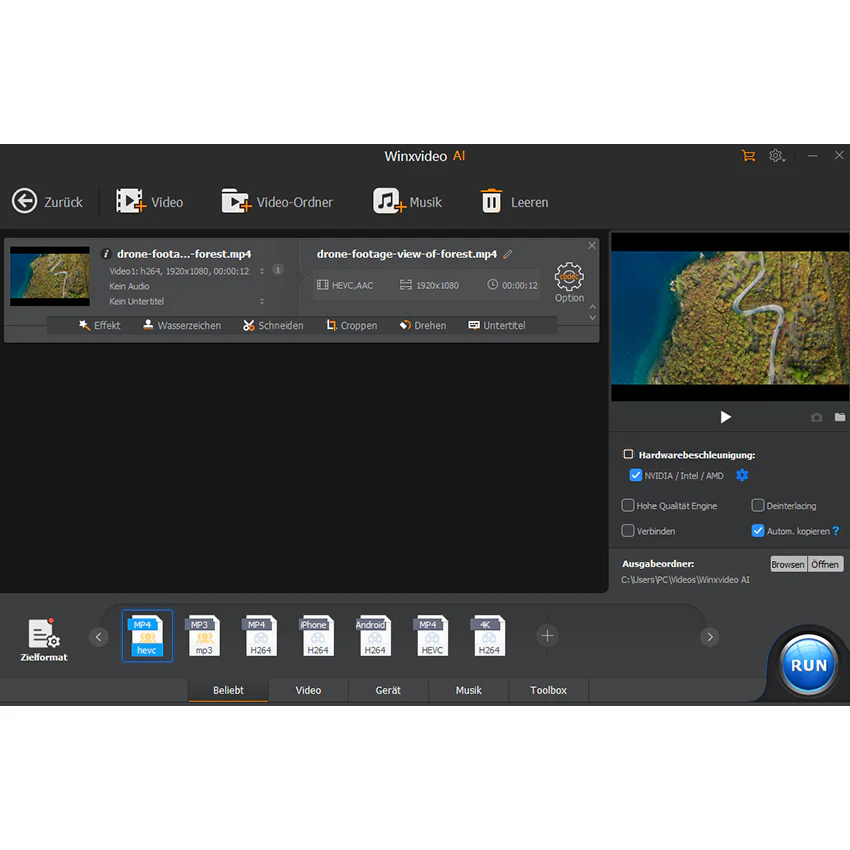This screenshot has width=850, height=850.
Task: Add music with the Musik icon
Action: 389,201
